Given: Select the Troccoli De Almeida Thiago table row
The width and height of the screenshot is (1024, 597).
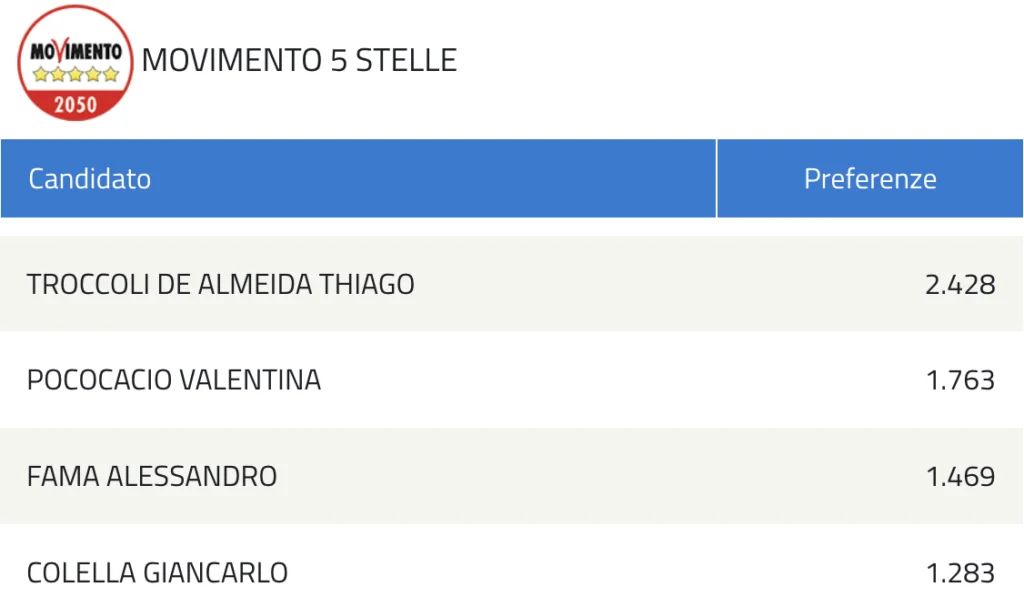Looking at the screenshot, I should 512,283.
